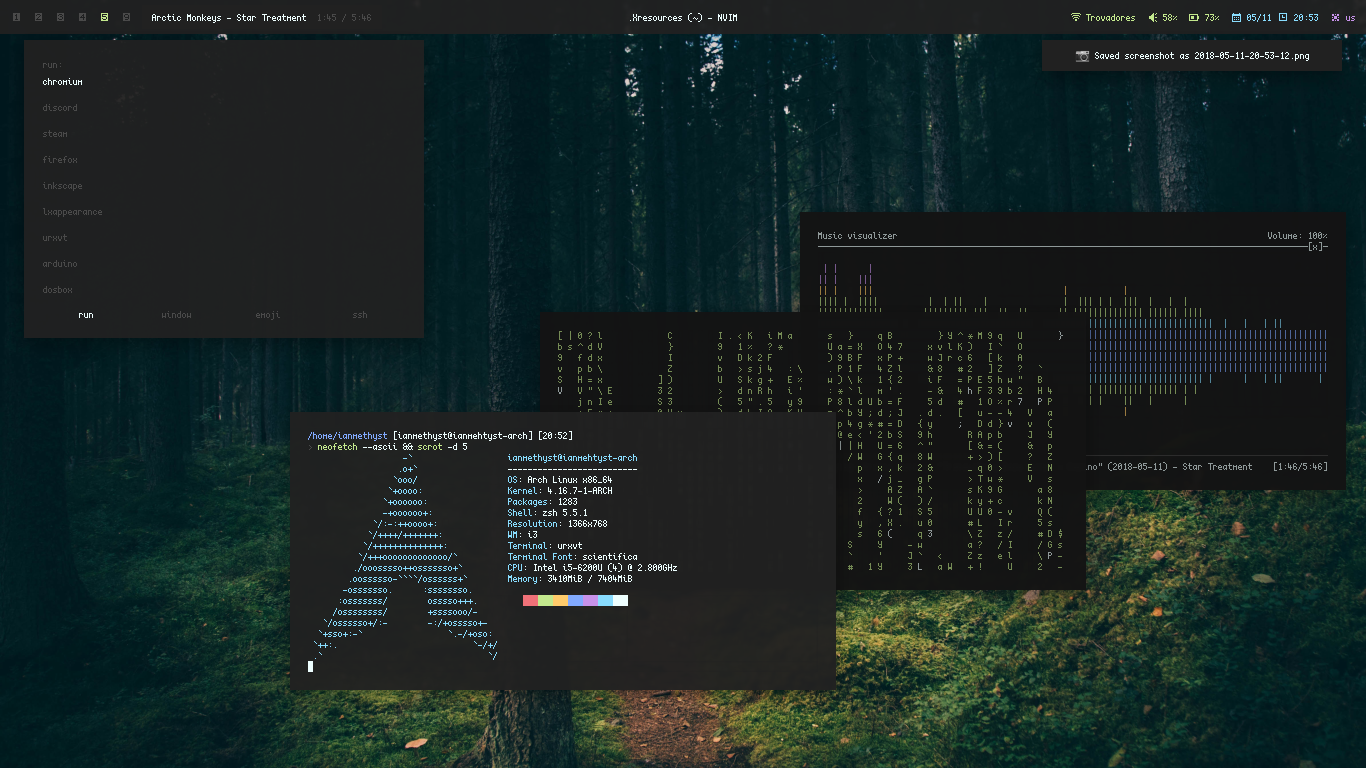
Task: Select the highlighted workspace 5 indicator
Action: coord(104,18)
